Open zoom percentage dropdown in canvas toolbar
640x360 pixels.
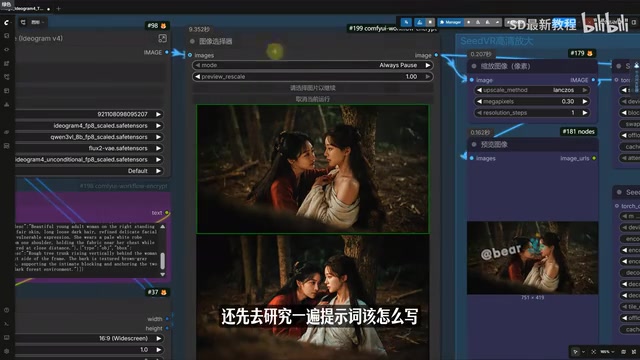[x=607, y=351]
